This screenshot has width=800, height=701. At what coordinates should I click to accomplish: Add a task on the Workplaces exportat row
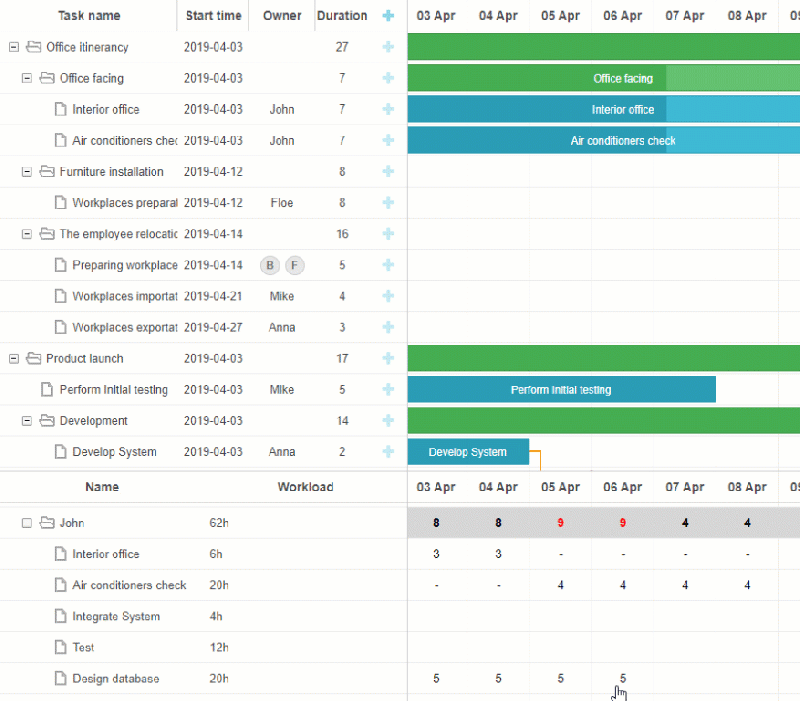pos(388,327)
